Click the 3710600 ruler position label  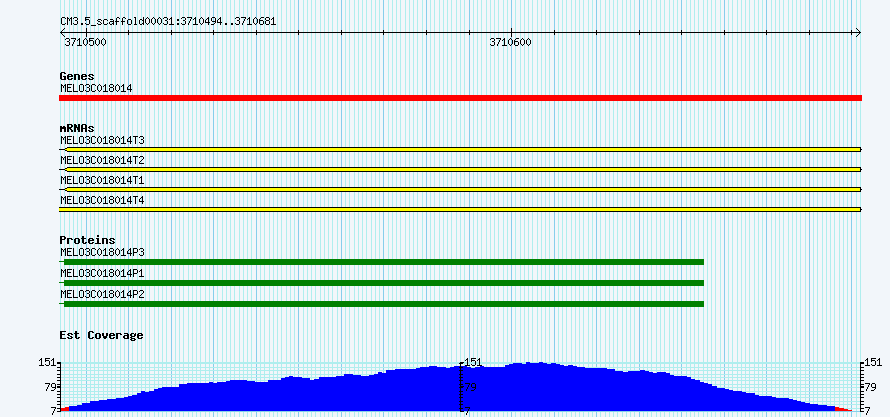(511, 42)
